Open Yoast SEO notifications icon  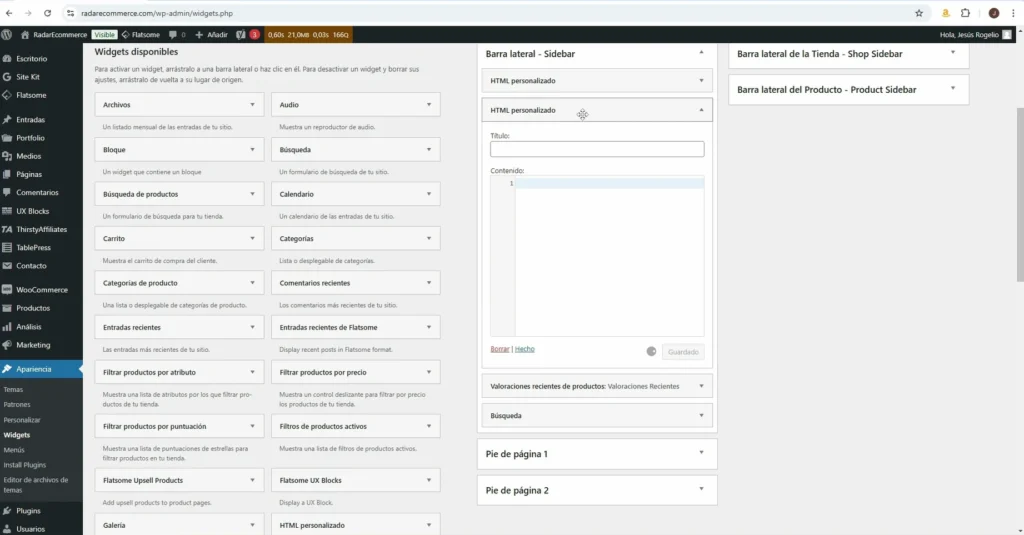tap(247, 35)
